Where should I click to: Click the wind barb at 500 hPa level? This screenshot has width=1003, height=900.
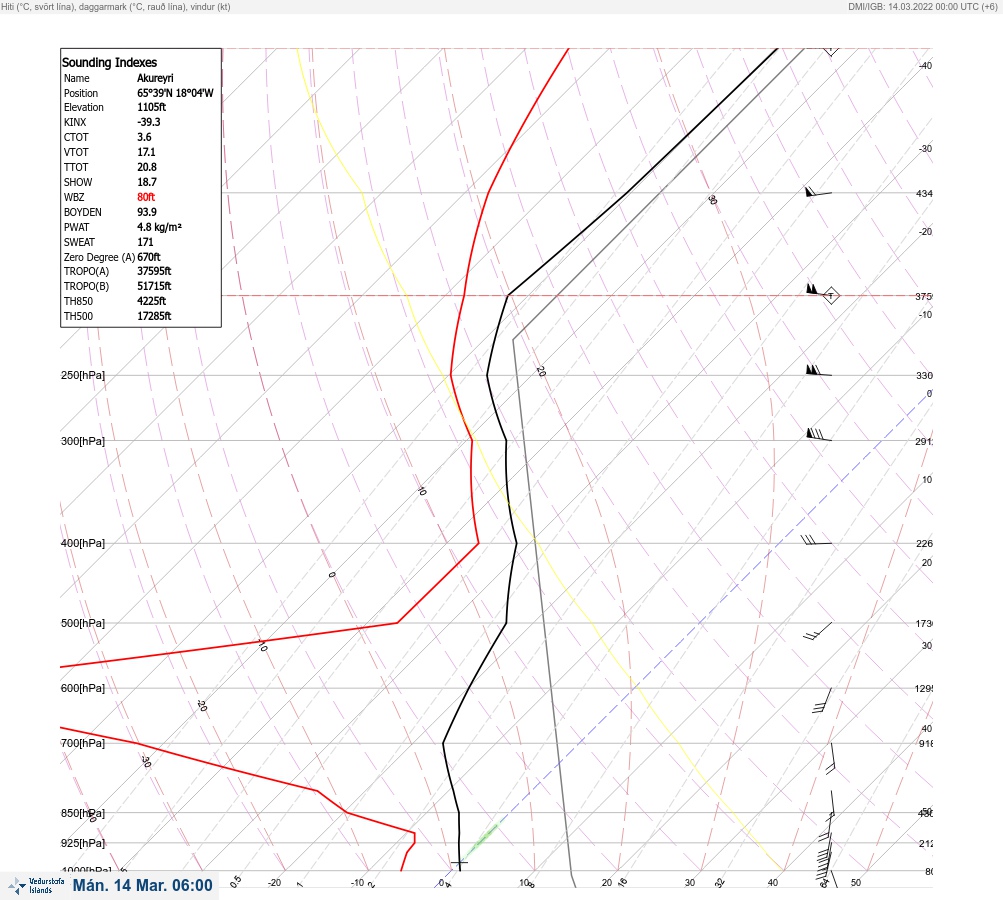(818, 631)
